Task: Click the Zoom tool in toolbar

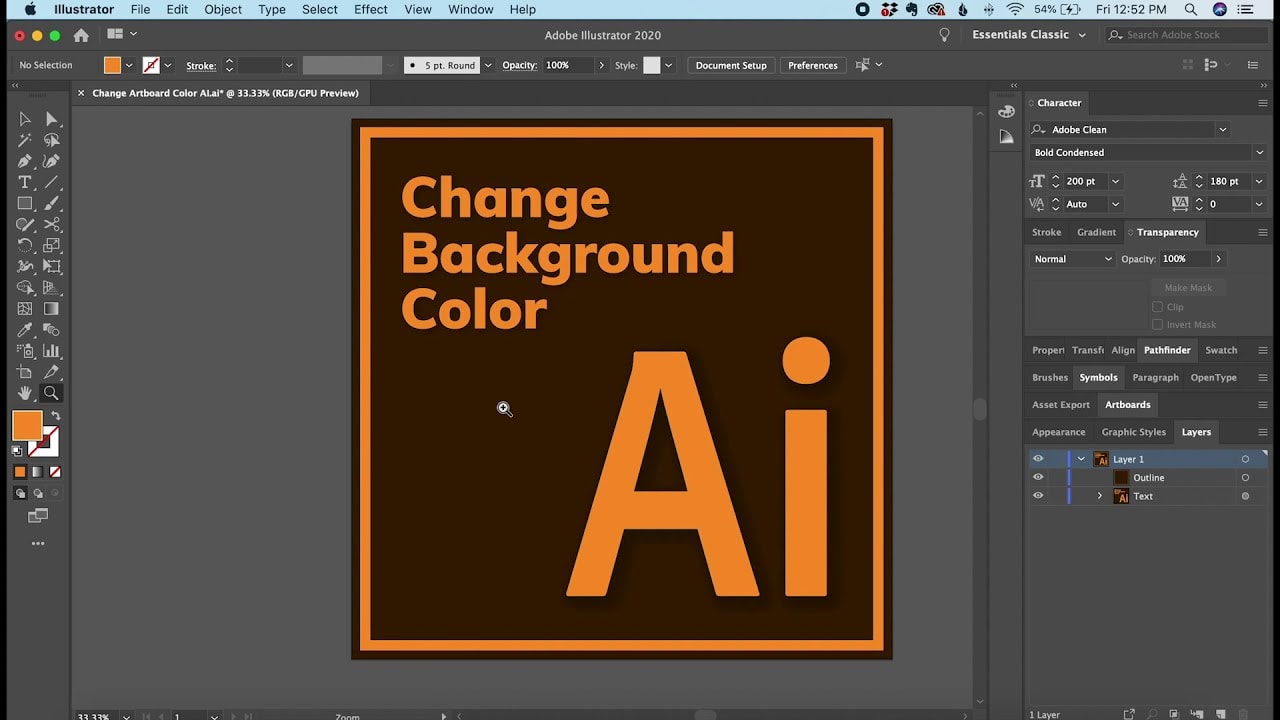Action: tap(51, 393)
